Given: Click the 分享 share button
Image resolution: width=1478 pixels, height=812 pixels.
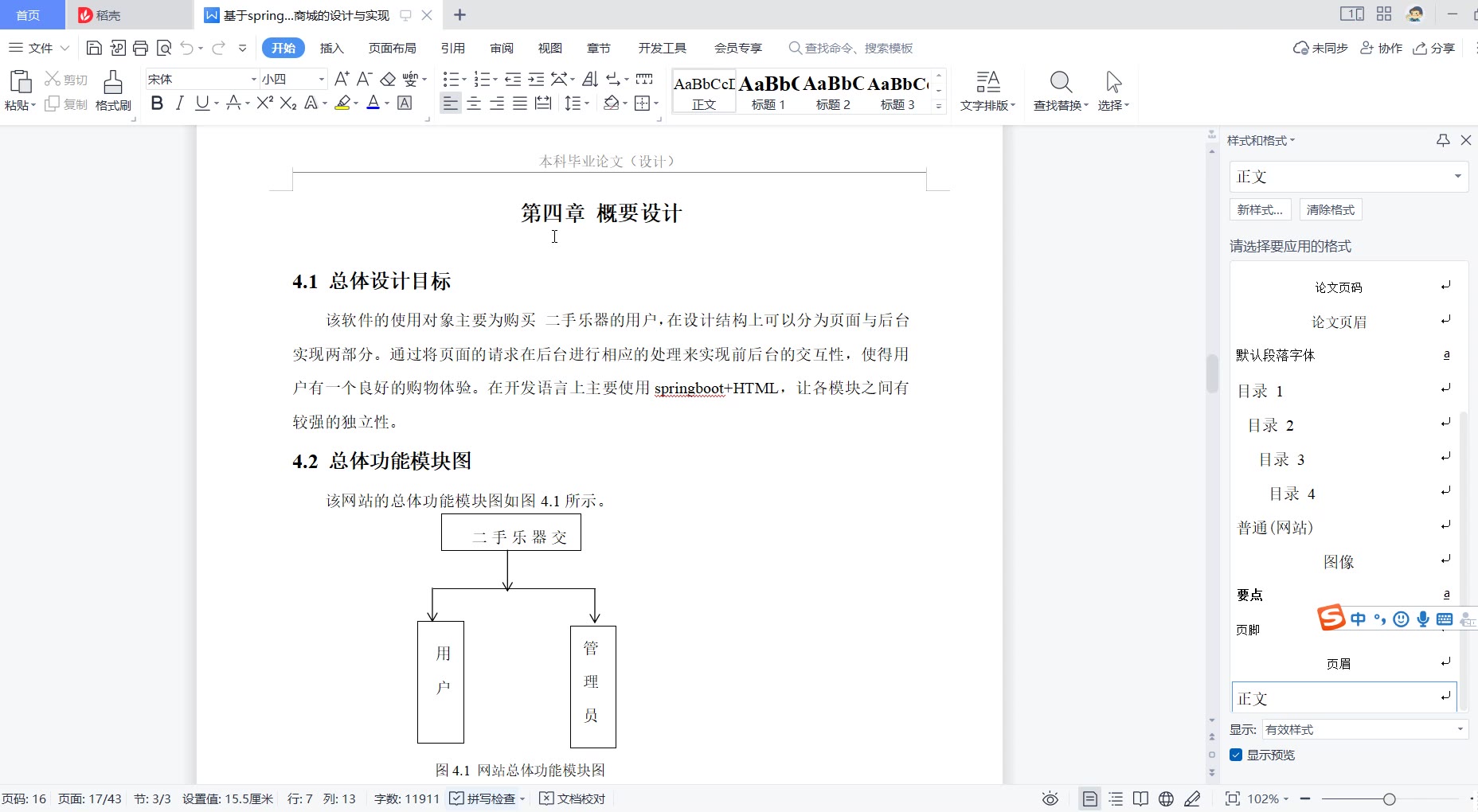Looking at the screenshot, I should 1434,48.
